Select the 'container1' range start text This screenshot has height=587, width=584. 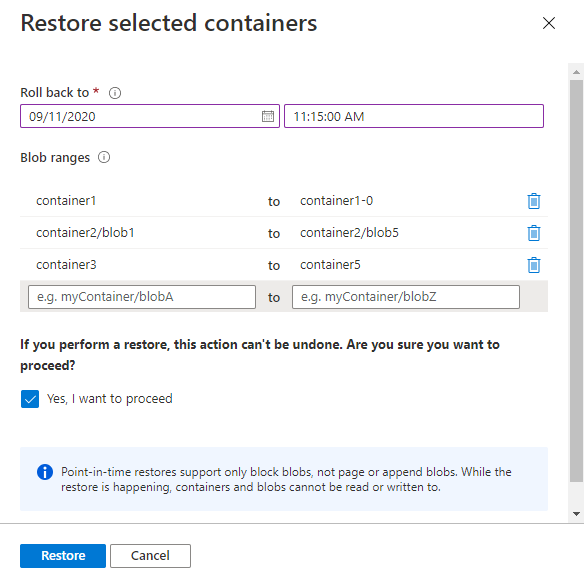pos(66,201)
